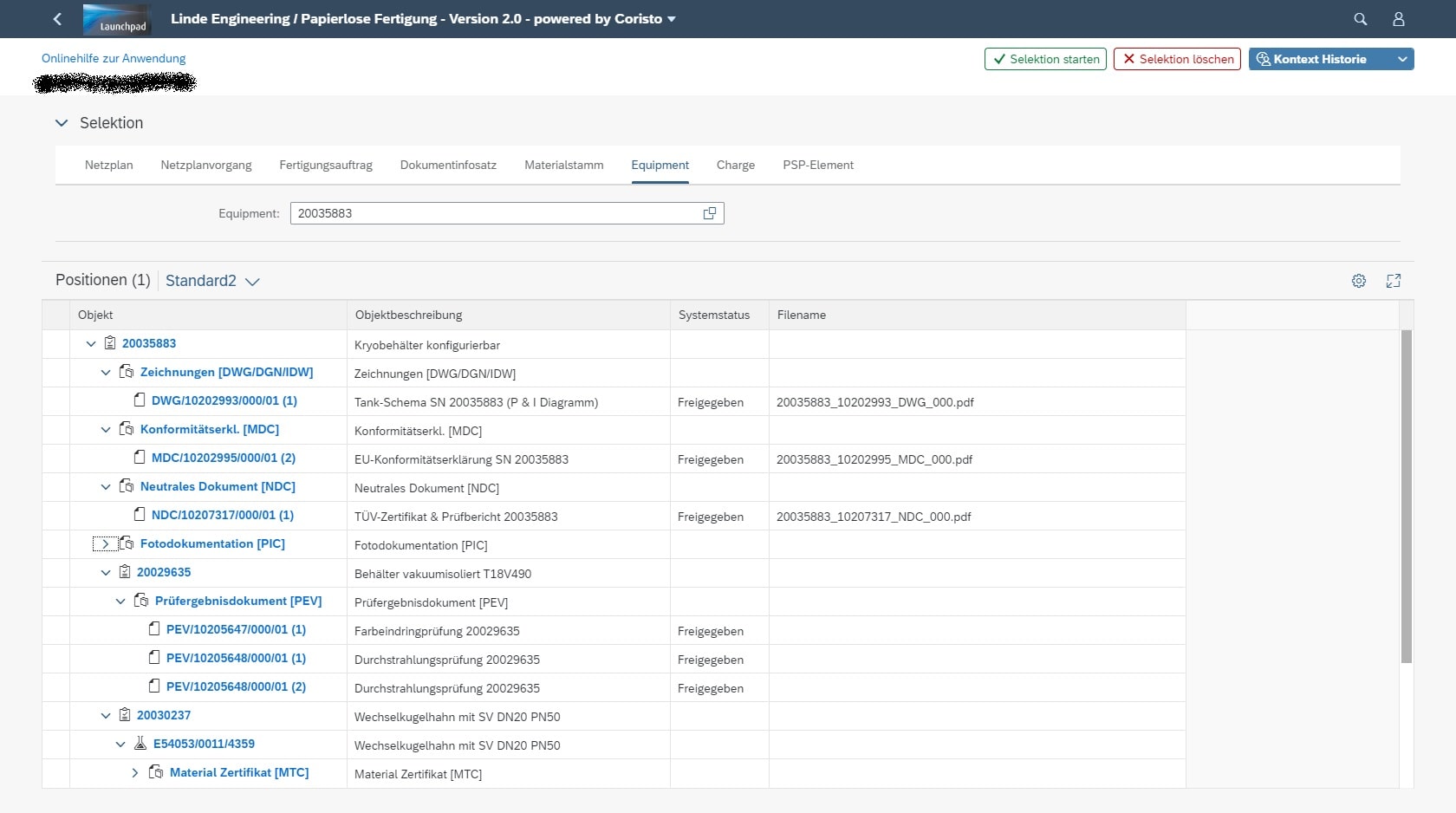Collapse the Selektion panel
Viewport: 1456px width, 813px height.
(x=62, y=123)
